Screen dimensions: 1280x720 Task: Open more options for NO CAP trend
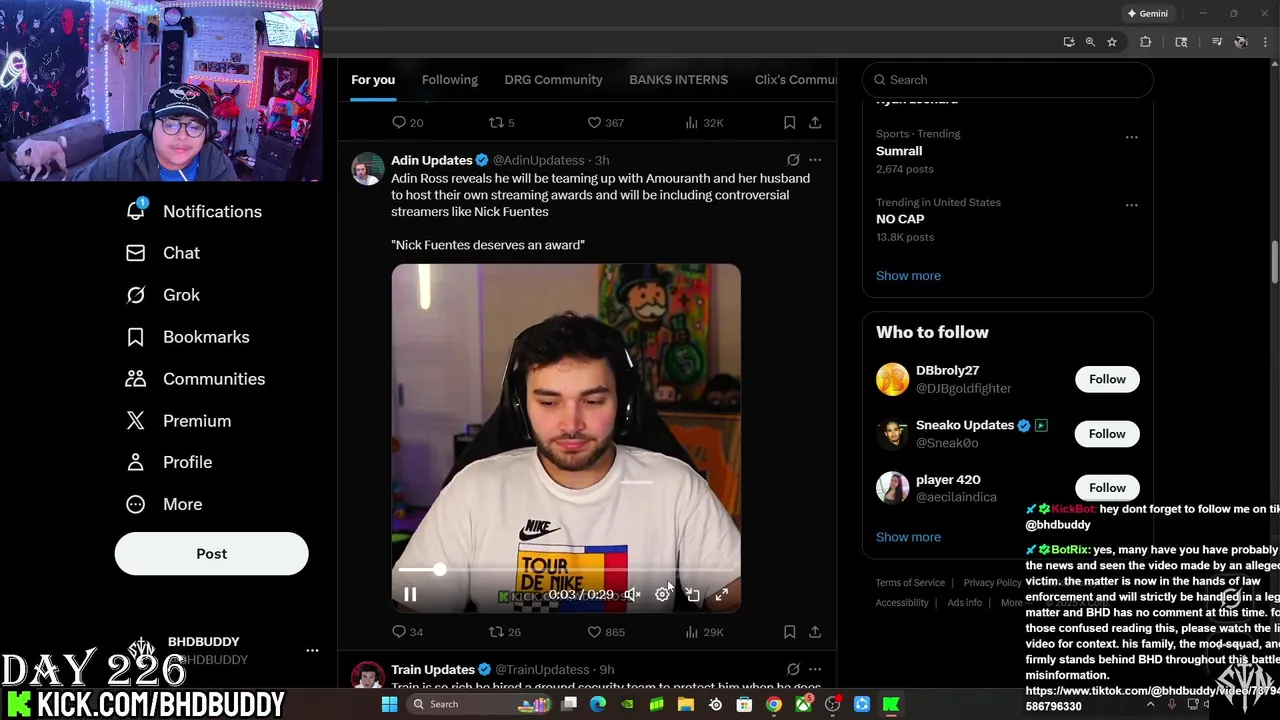[x=1131, y=205]
